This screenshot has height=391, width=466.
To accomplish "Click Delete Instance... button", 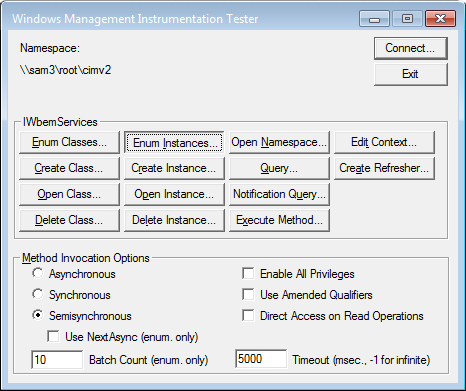I will click(x=174, y=220).
